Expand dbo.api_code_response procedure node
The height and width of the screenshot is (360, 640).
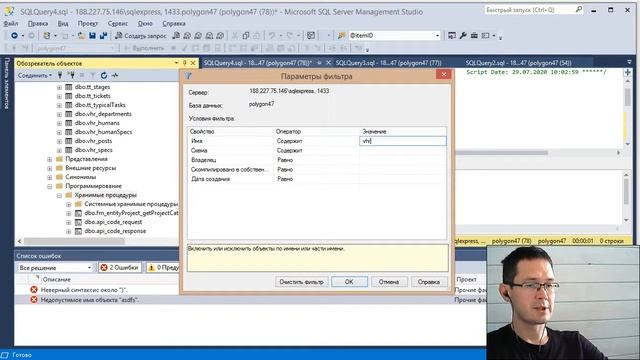tap(69, 231)
